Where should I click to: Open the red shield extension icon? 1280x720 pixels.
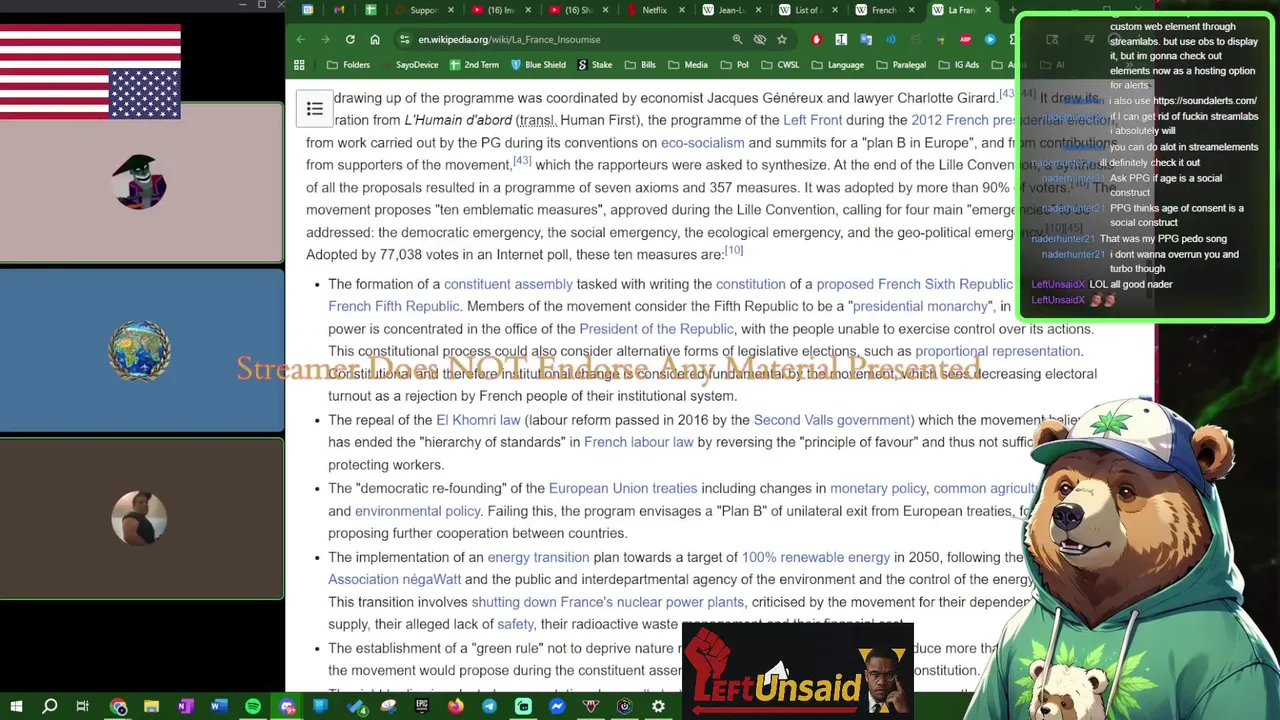click(817, 39)
